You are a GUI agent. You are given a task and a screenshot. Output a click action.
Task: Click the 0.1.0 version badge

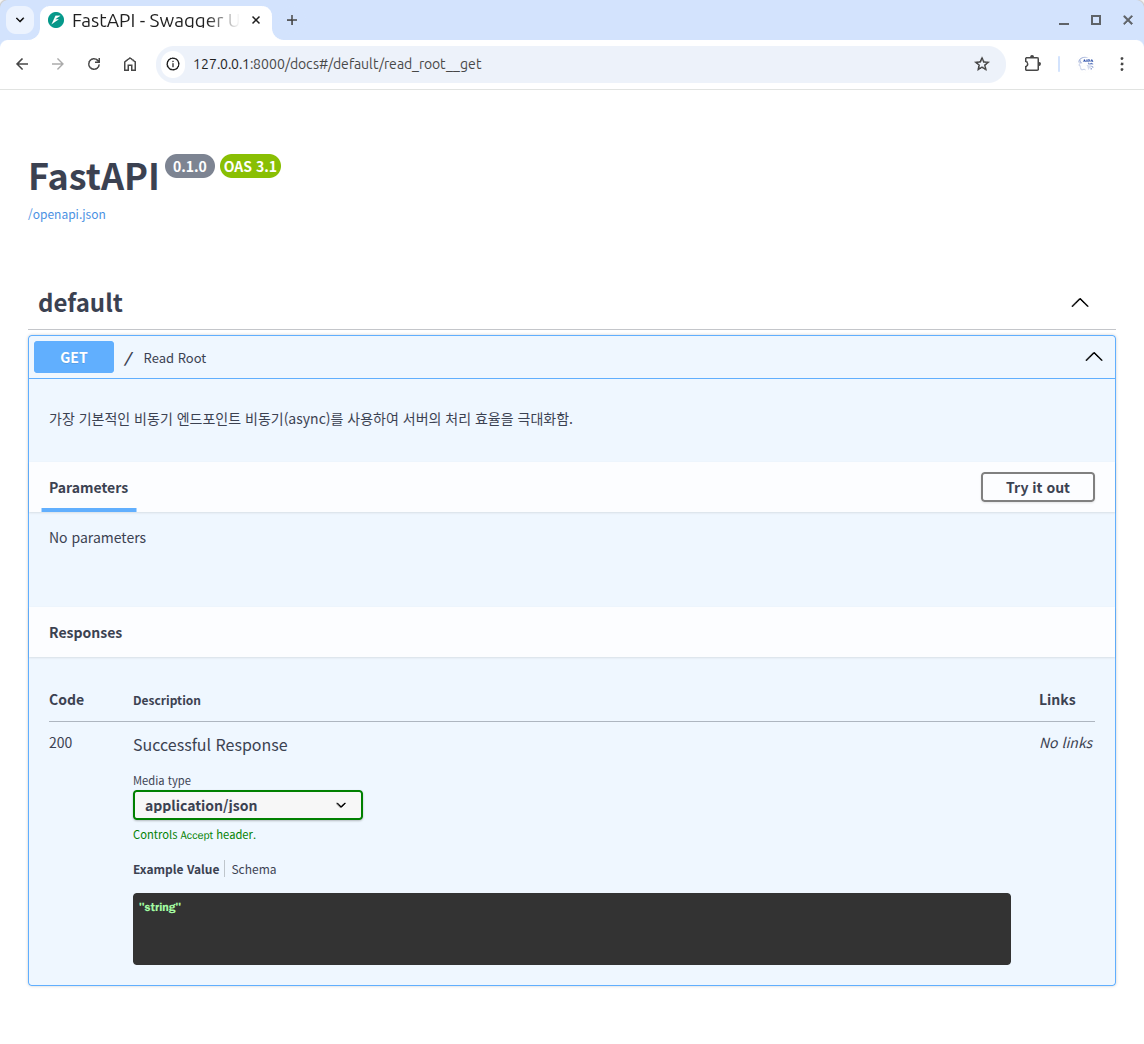point(190,166)
